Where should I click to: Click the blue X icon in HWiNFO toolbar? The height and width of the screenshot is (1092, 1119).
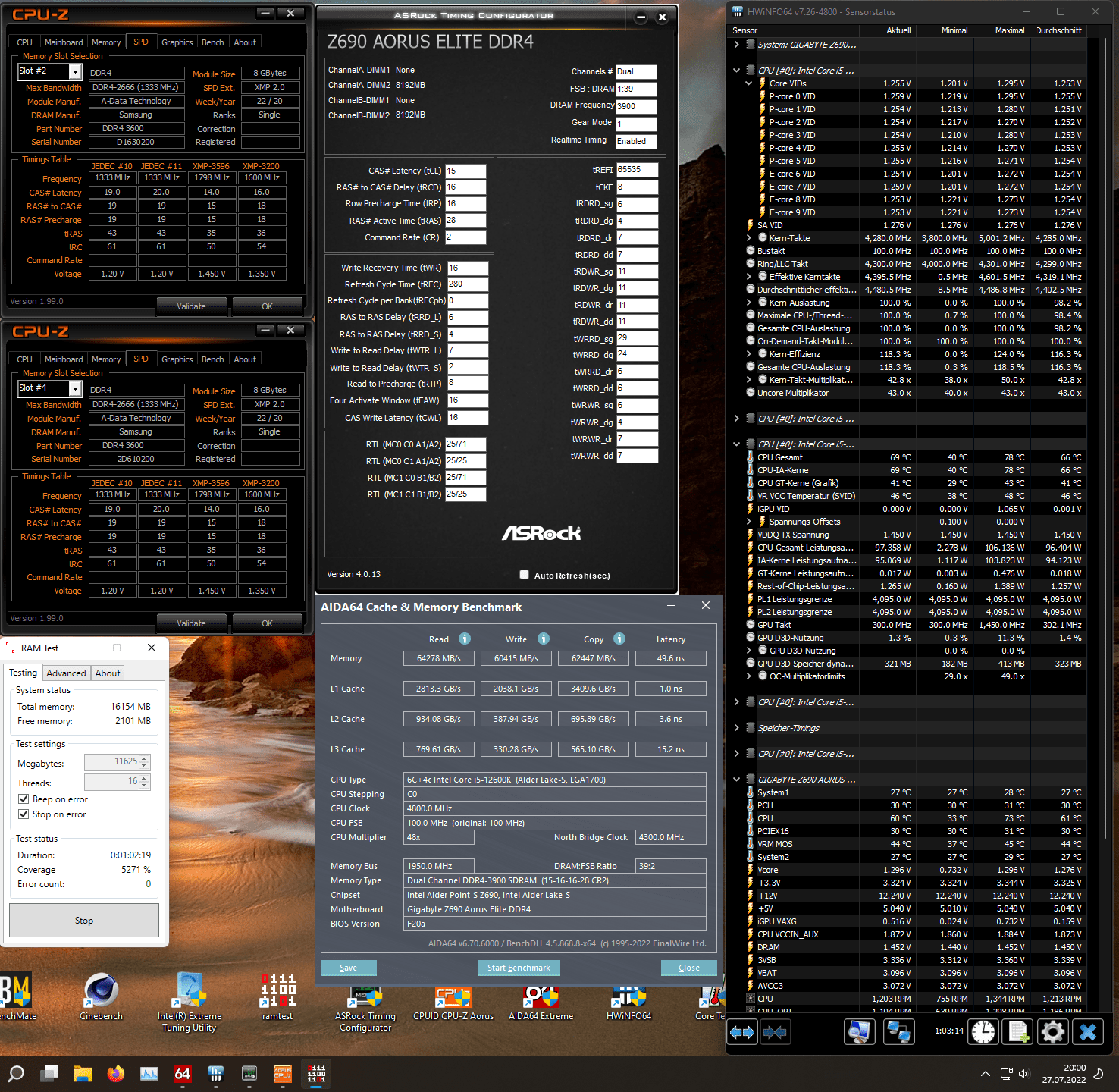point(1088,1032)
